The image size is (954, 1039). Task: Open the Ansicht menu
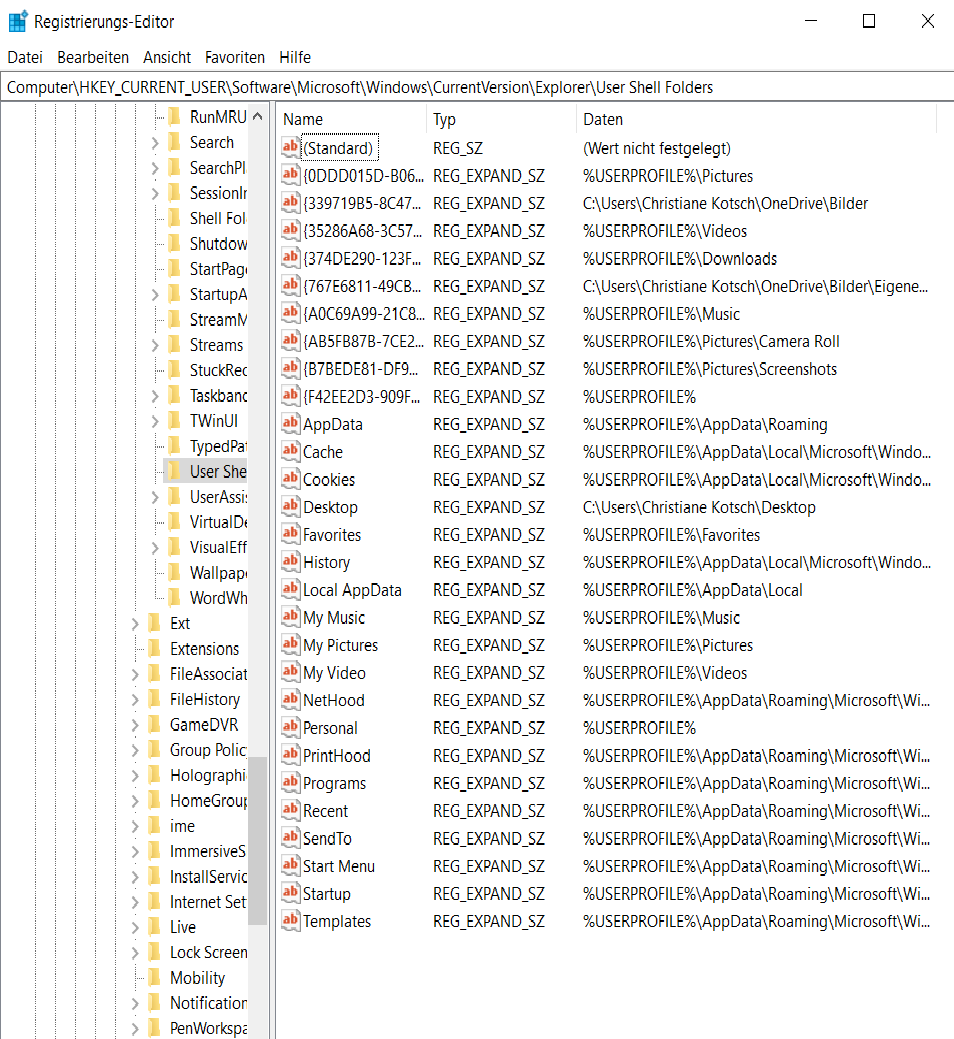coord(167,58)
